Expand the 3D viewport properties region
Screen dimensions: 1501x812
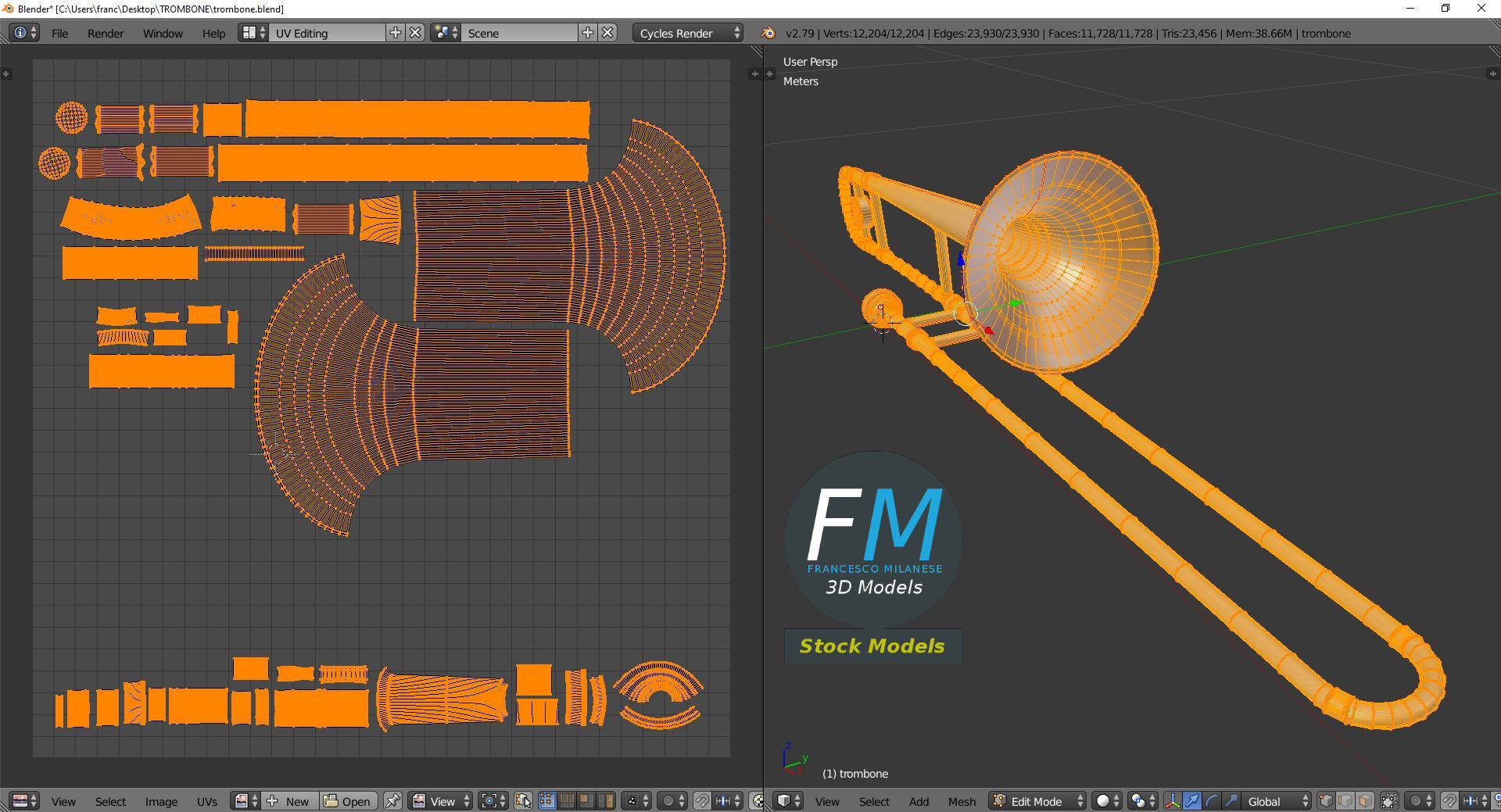coord(1492,73)
